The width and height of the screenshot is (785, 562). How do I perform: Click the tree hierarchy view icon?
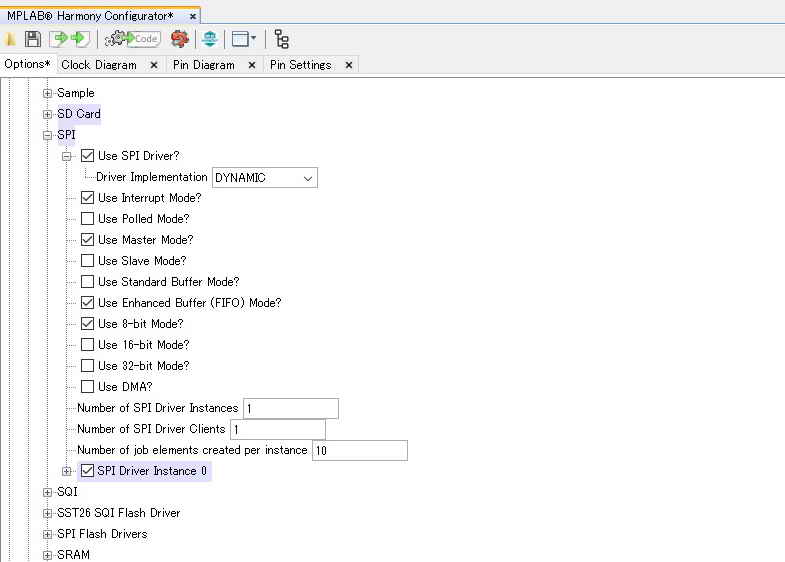pyautogui.click(x=282, y=39)
